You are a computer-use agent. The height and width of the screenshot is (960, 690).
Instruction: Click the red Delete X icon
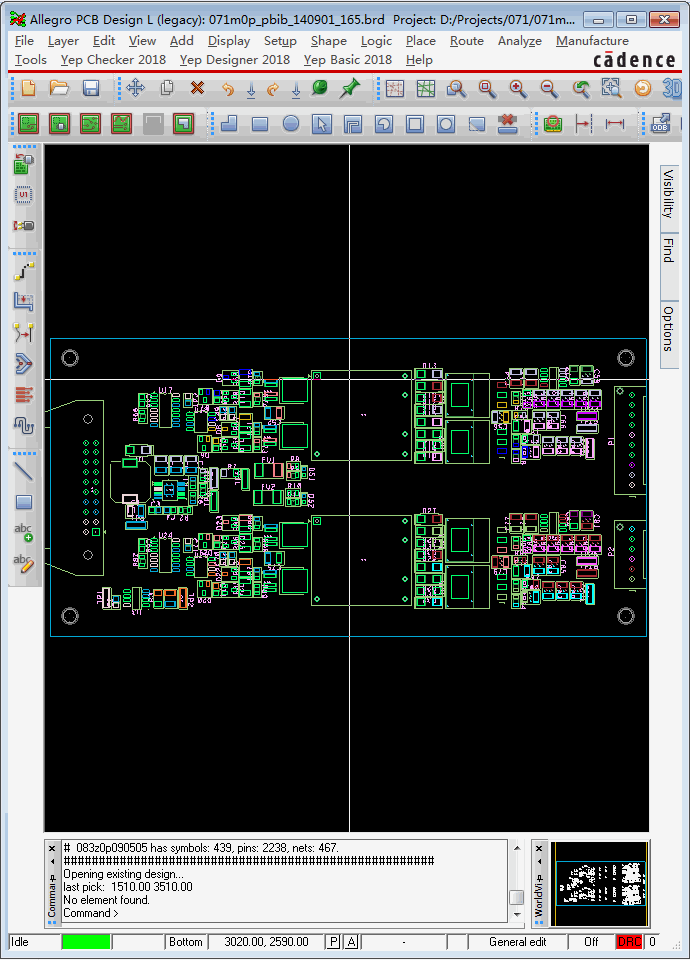pos(197,89)
